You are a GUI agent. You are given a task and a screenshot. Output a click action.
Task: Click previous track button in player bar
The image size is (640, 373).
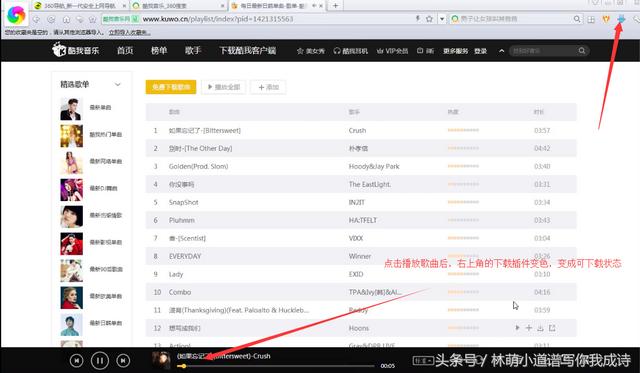(x=76, y=360)
